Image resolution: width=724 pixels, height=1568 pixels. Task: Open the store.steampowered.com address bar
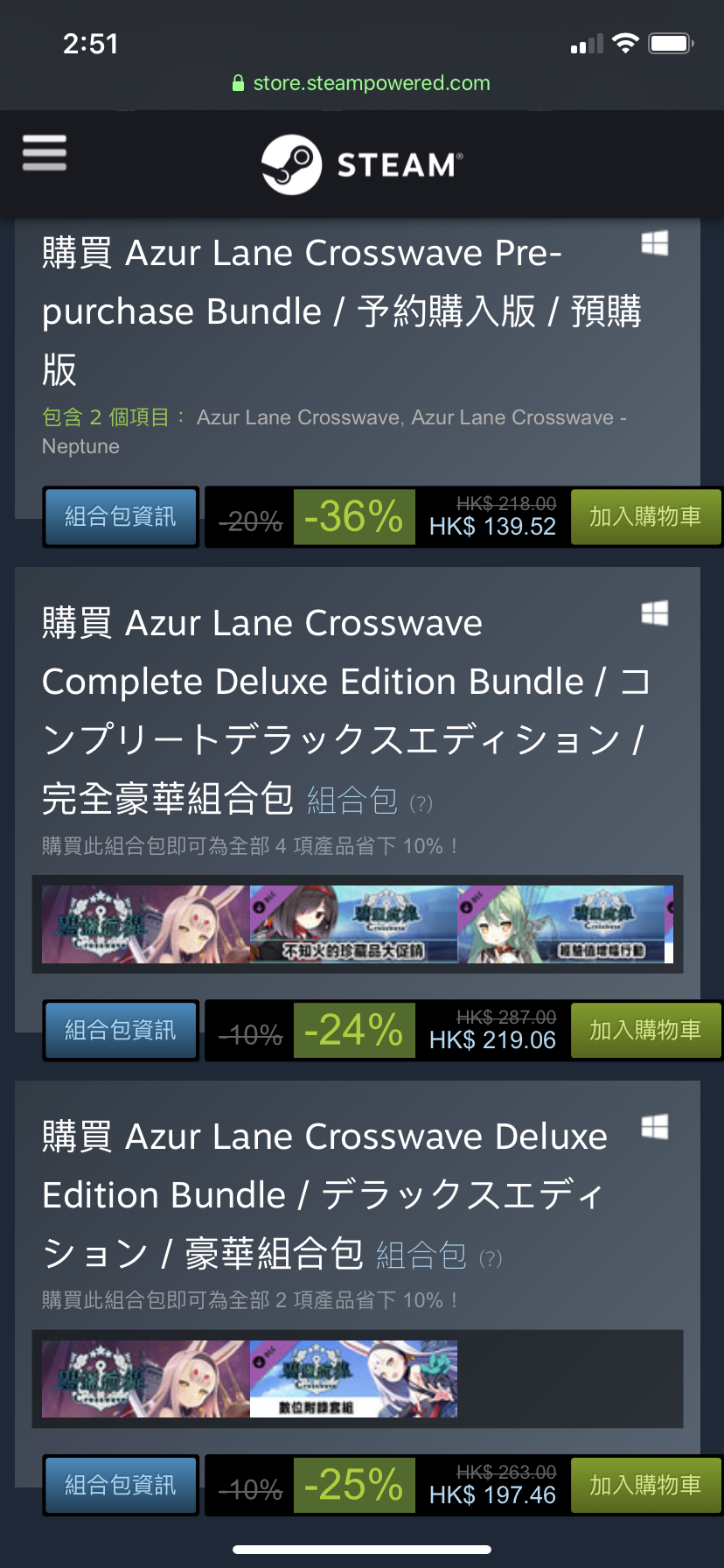pyautogui.click(x=362, y=83)
